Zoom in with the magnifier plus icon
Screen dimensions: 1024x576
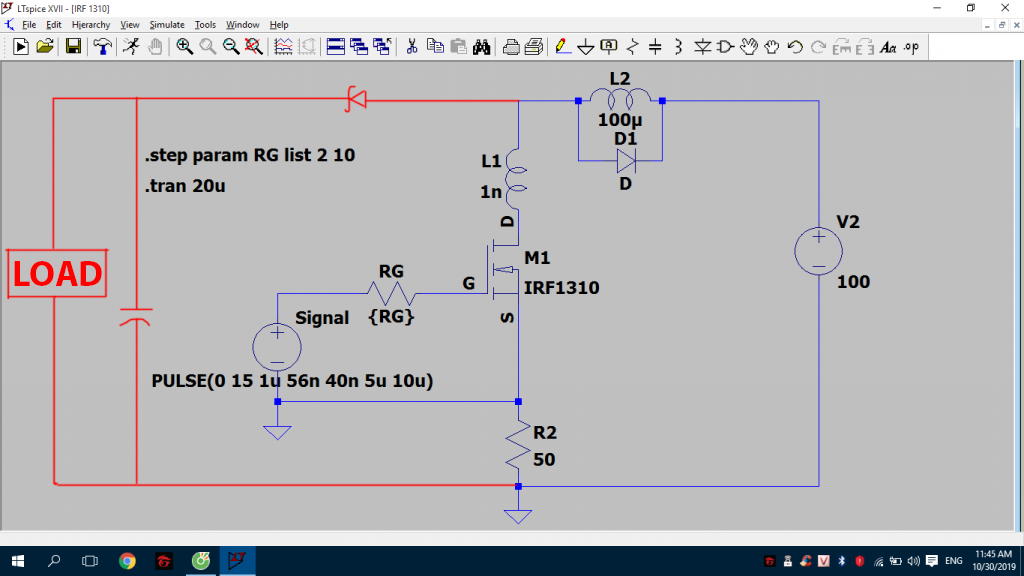(185, 46)
